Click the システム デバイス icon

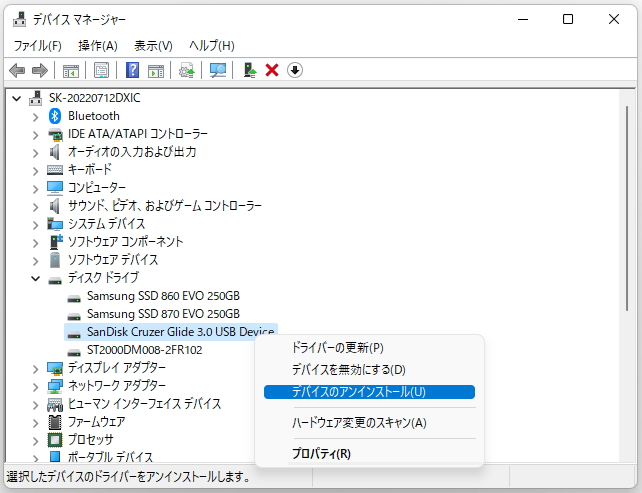[55, 224]
